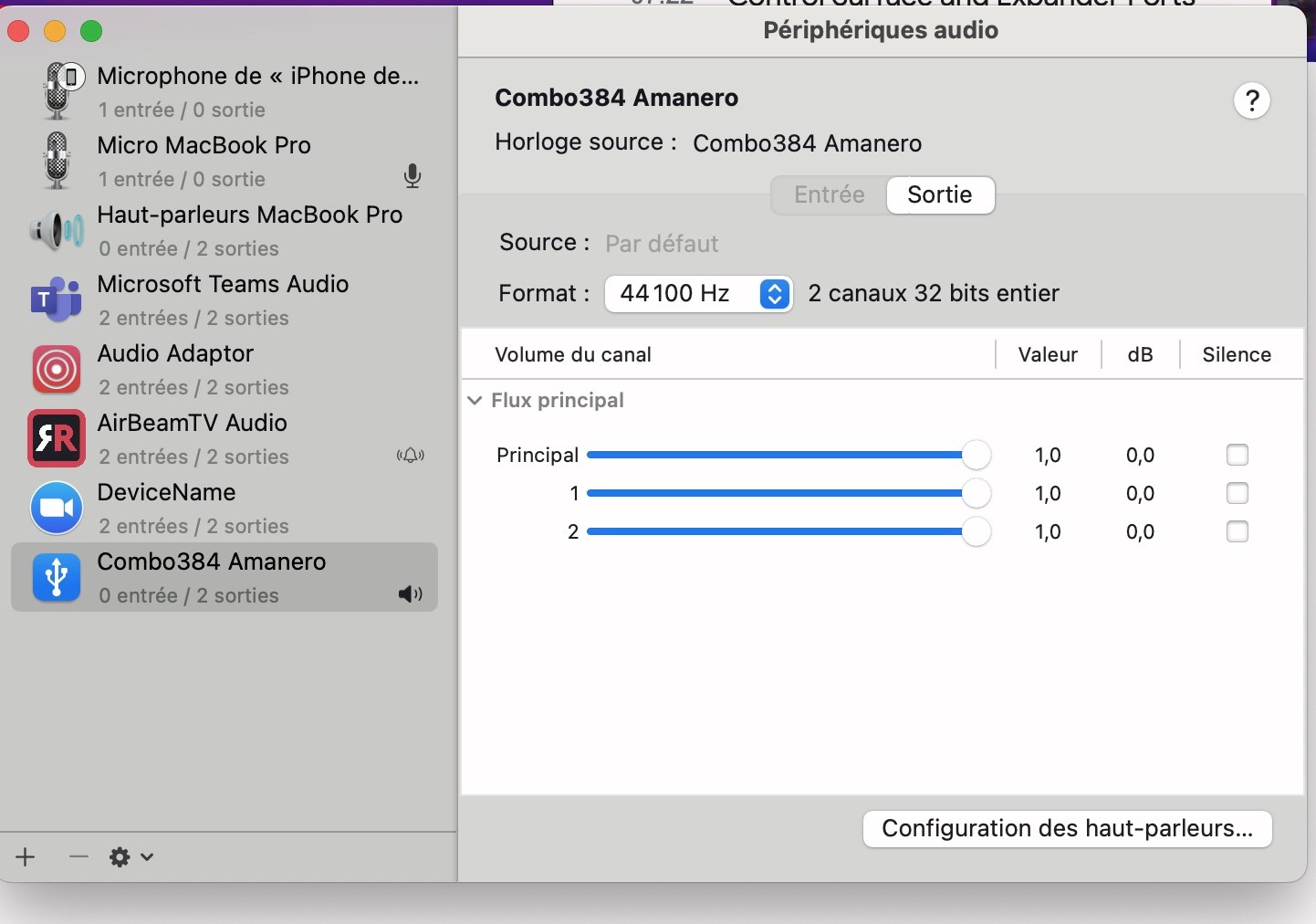The width and height of the screenshot is (1316, 924).
Task: Click the AirBeamTV Audio icon
Action: [57, 438]
